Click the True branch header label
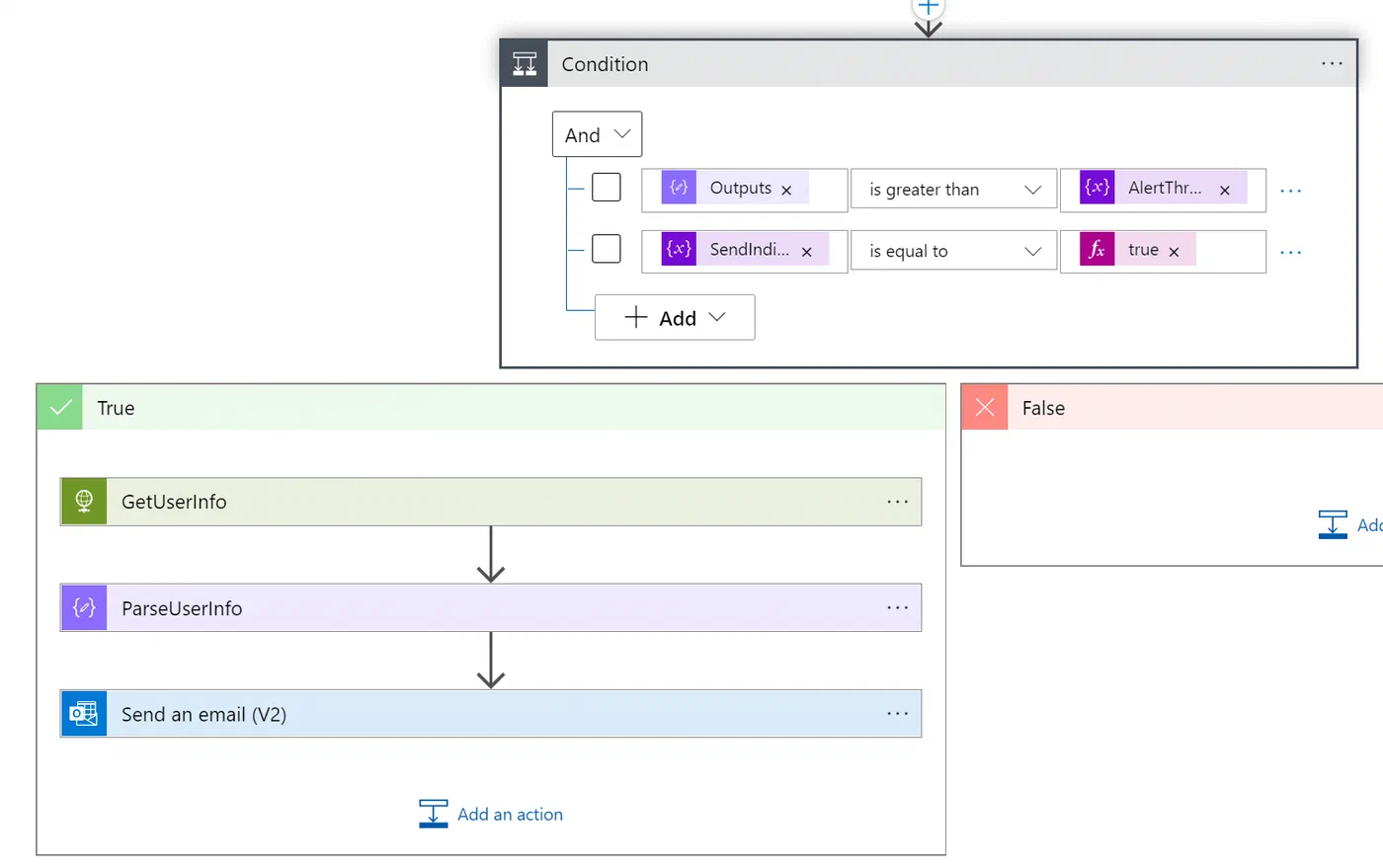This screenshot has height=868, width=1383. [116, 408]
